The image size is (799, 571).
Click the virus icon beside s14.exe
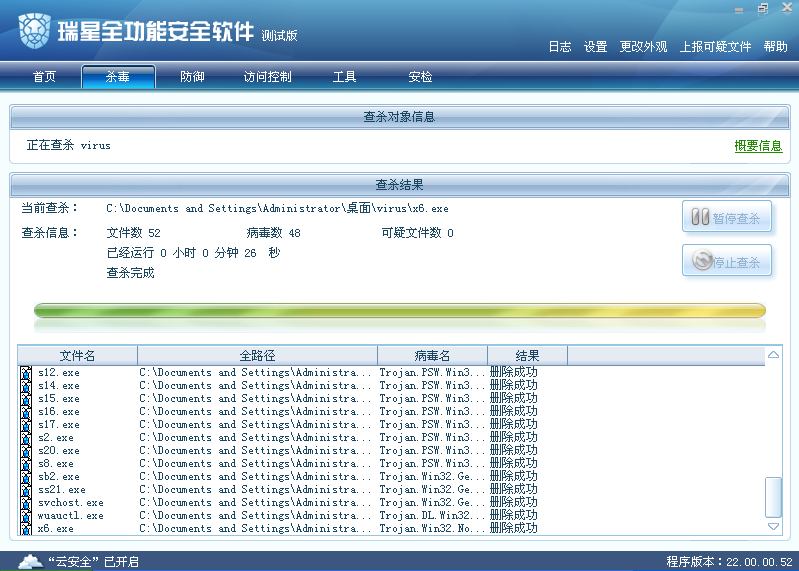tap(25, 386)
